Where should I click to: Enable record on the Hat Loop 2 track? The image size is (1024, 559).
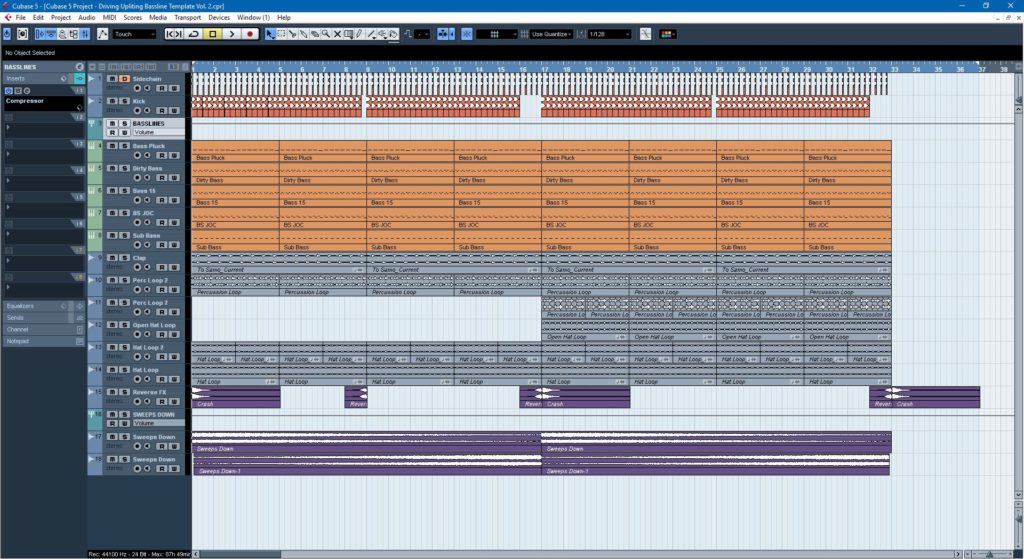click(x=137, y=357)
